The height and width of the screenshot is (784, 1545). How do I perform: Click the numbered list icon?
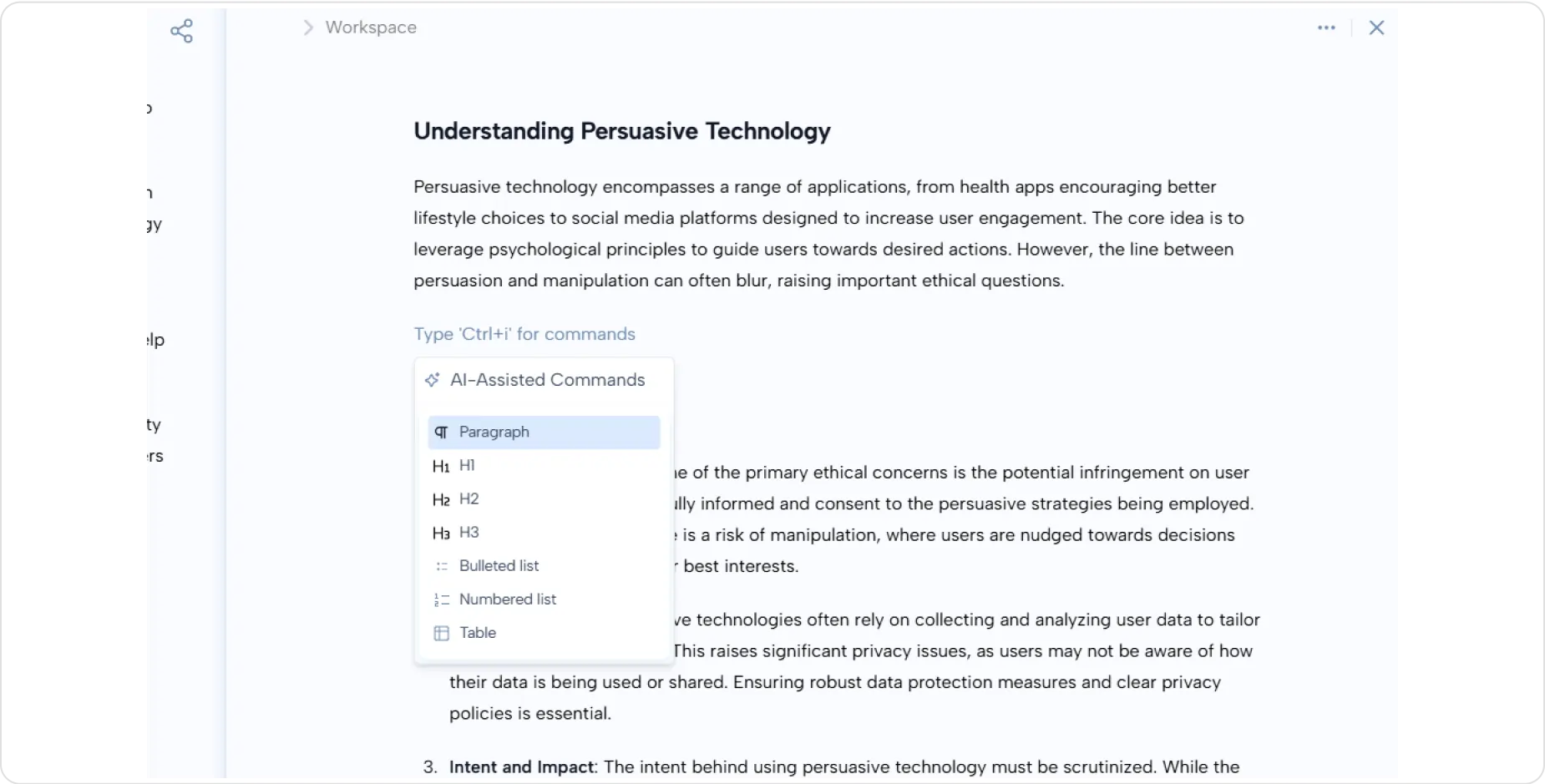point(441,599)
